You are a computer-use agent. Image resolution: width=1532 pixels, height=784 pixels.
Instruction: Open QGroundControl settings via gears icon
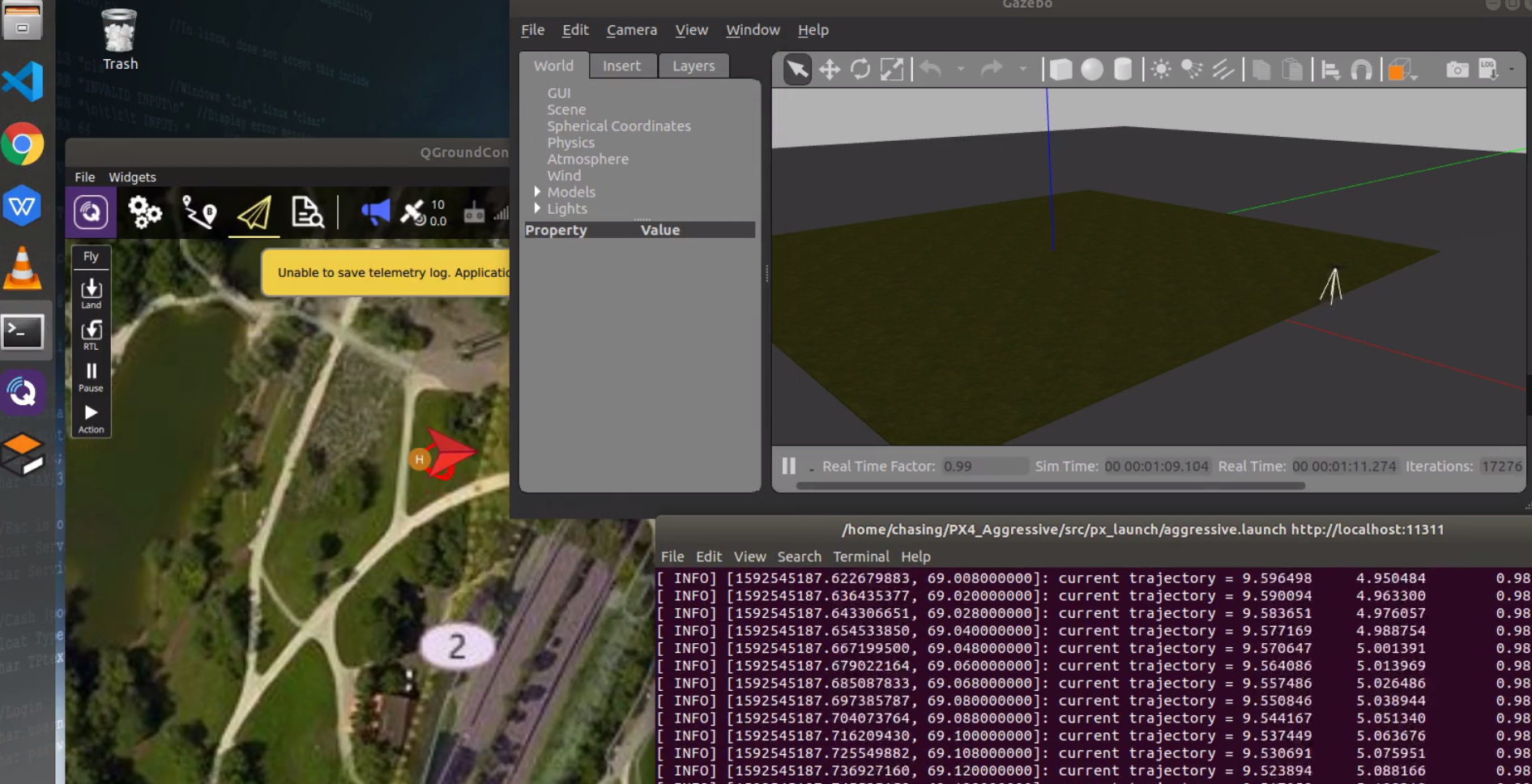(x=144, y=213)
